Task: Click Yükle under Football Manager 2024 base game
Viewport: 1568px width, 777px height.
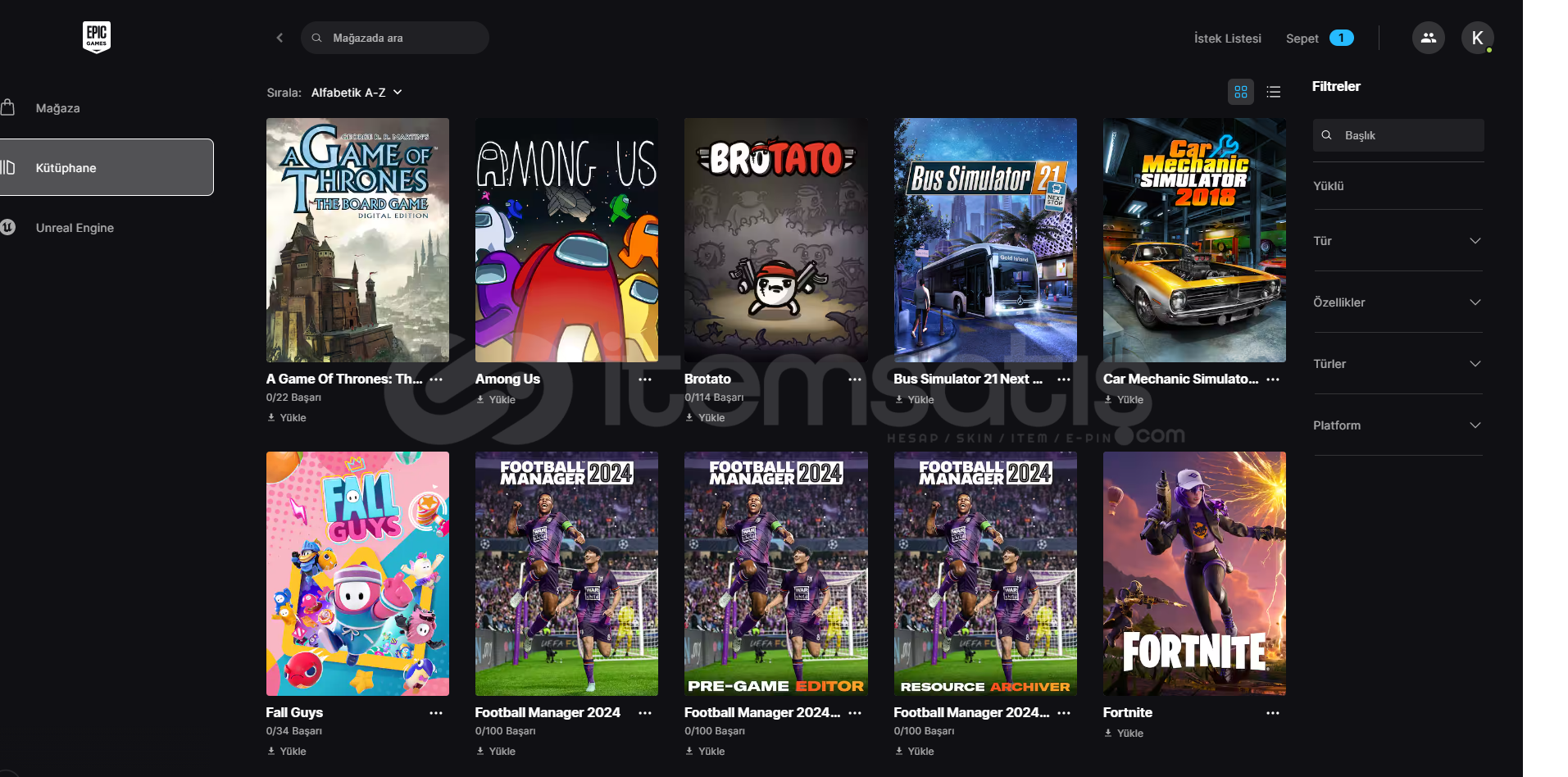Action: tap(496, 752)
